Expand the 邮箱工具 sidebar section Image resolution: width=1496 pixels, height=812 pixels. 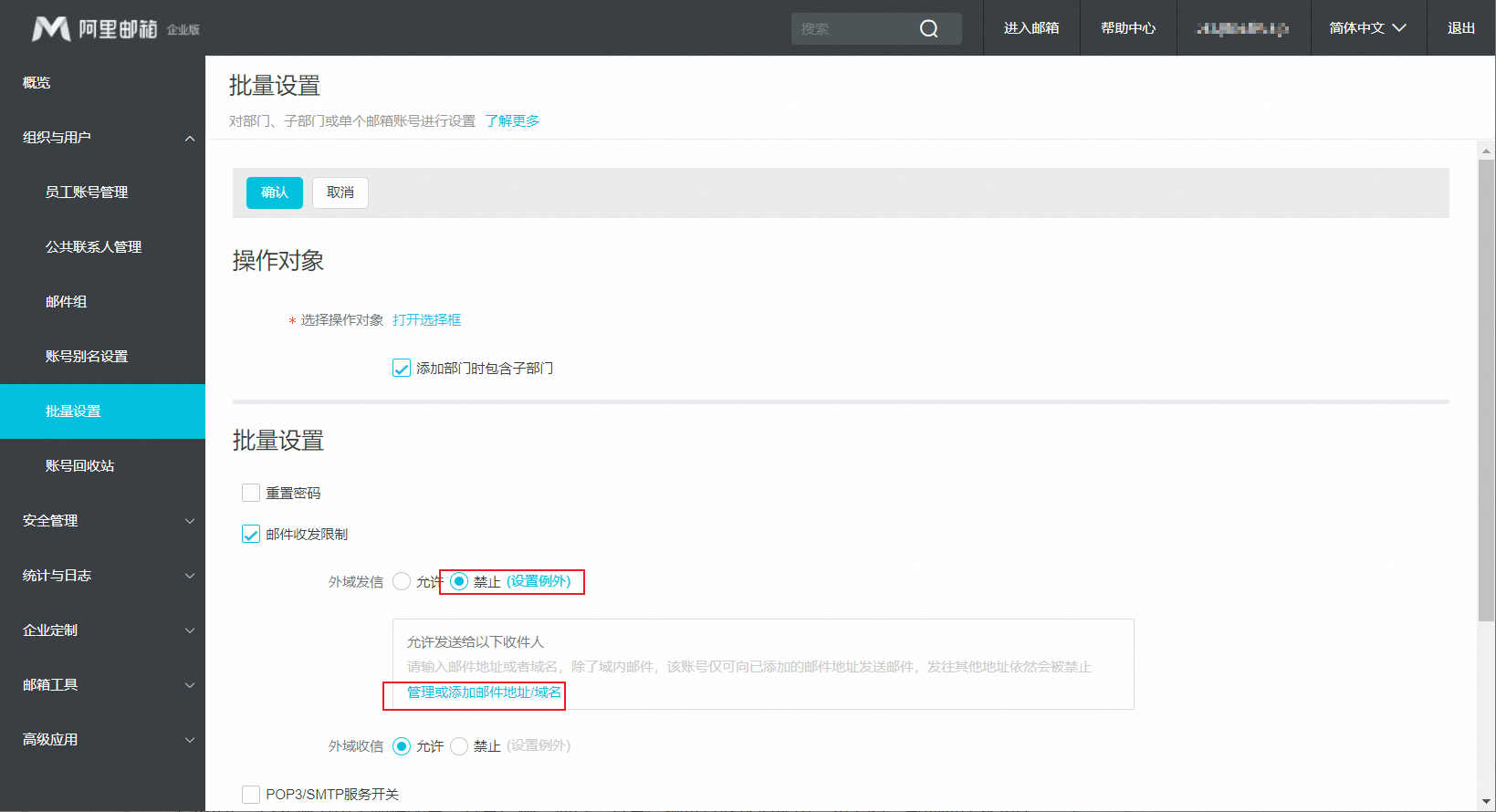(x=102, y=685)
